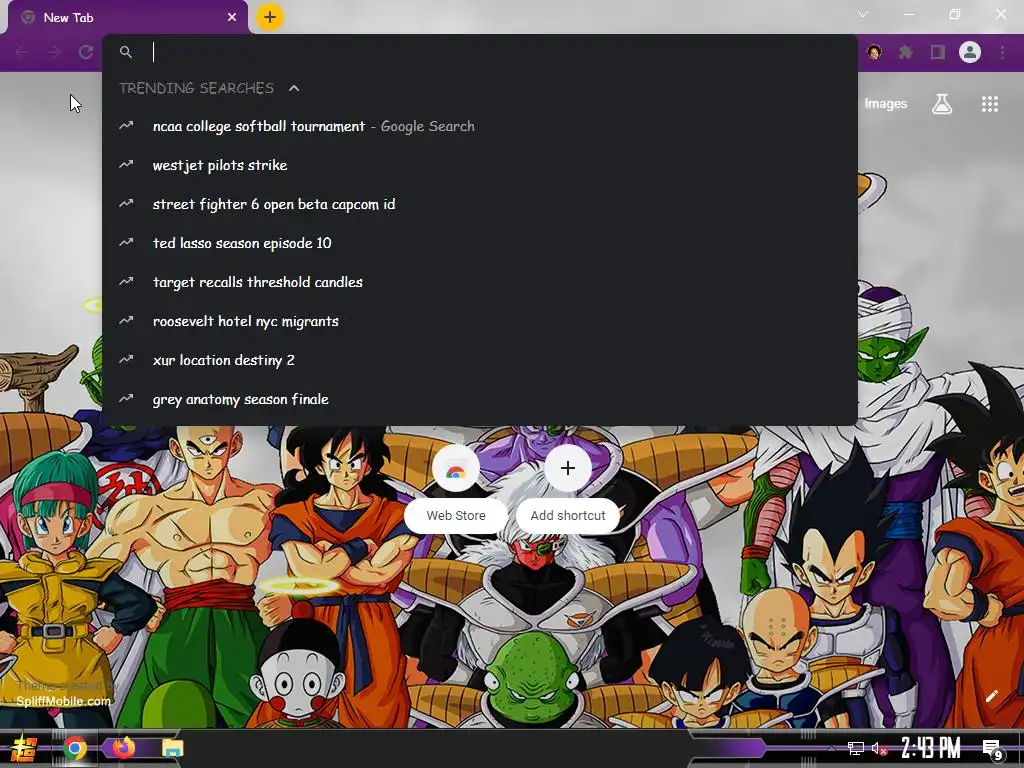The height and width of the screenshot is (768, 1024).
Task: Choose 'street fighter 6 open beta capcom id'
Action: pyautogui.click(x=479, y=204)
